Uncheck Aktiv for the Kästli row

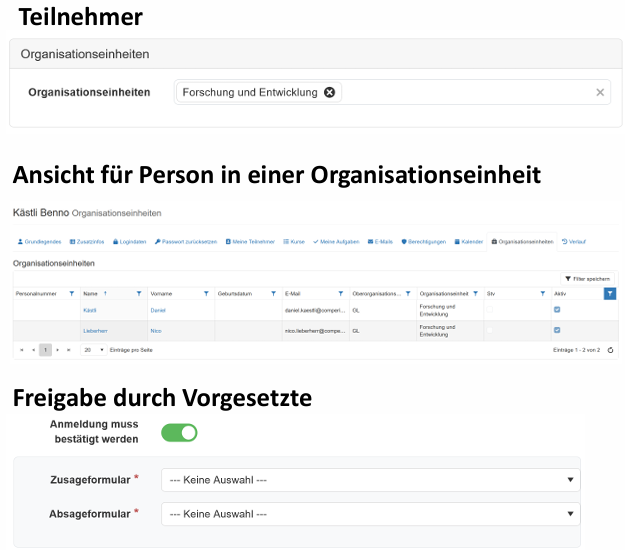557,310
